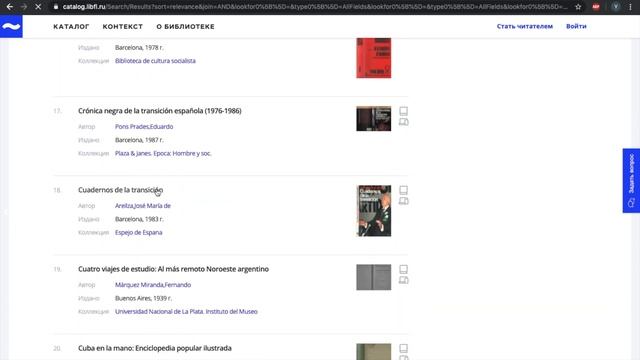
Task: Click the browser forward arrow
Action: [x=24, y=7]
